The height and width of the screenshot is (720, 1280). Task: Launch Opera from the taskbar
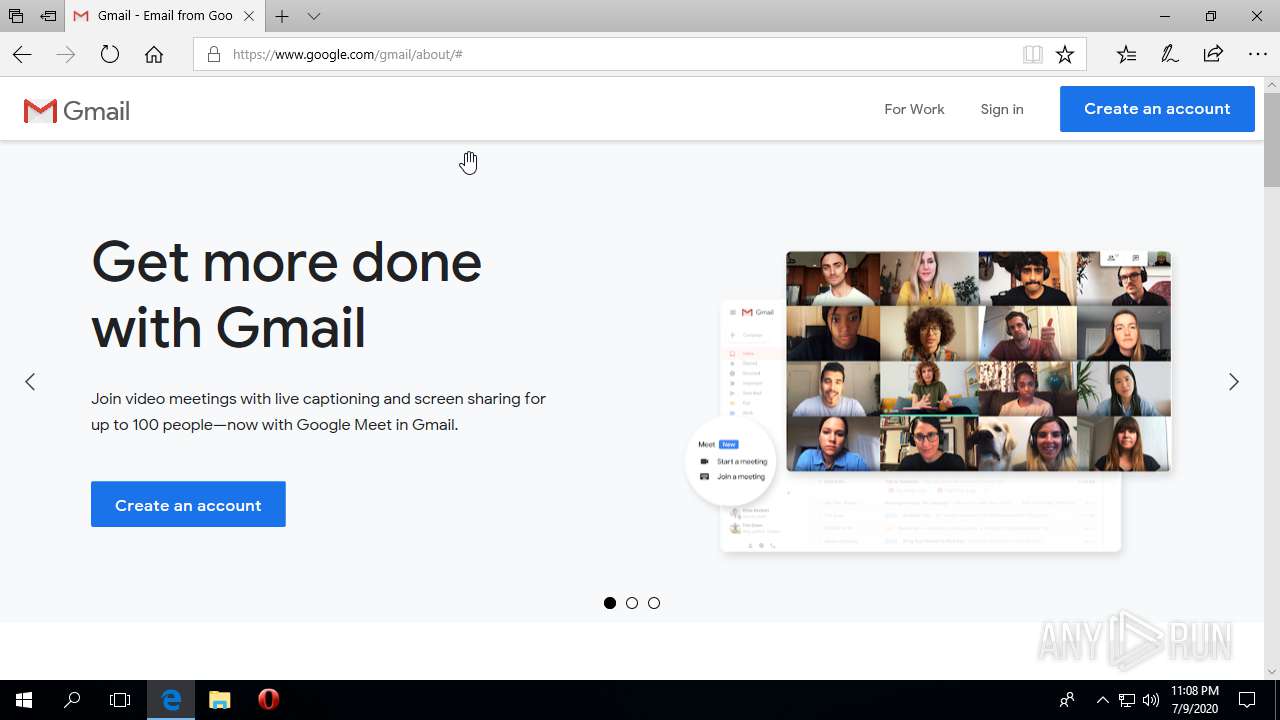point(268,700)
